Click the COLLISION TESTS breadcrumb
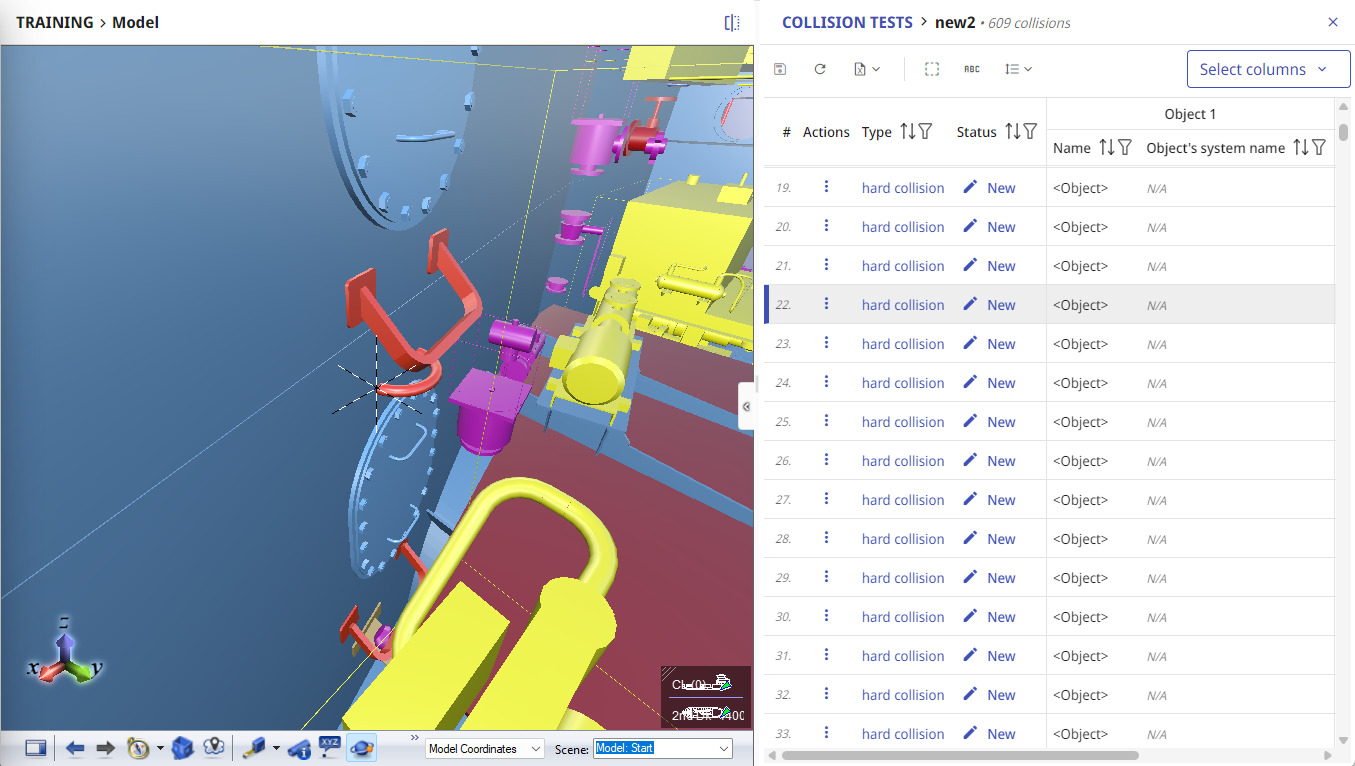Image resolution: width=1355 pixels, height=766 pixels. [846, 22]
